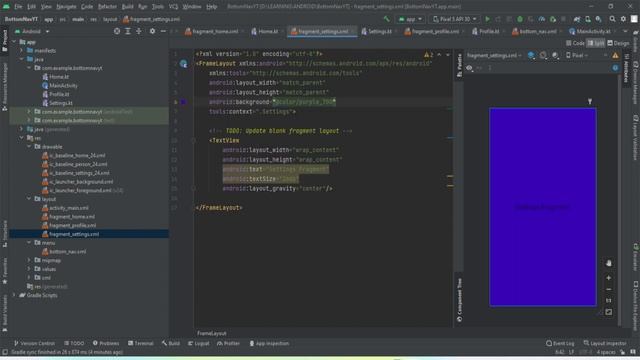Toggle the view options eye icon in preview

469,68
